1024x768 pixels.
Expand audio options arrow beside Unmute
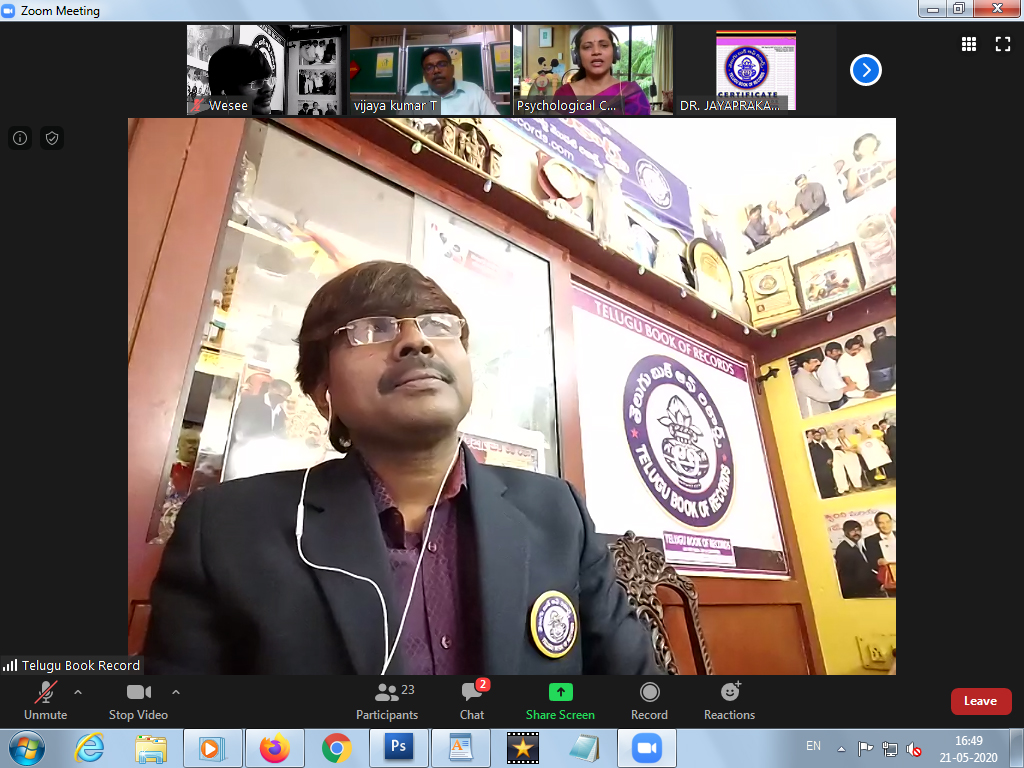click(x=78, y=691)
